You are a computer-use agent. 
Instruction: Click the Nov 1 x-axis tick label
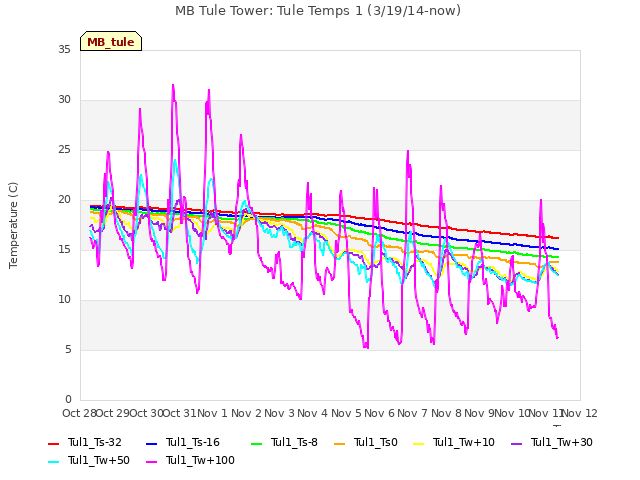[212, 413]
